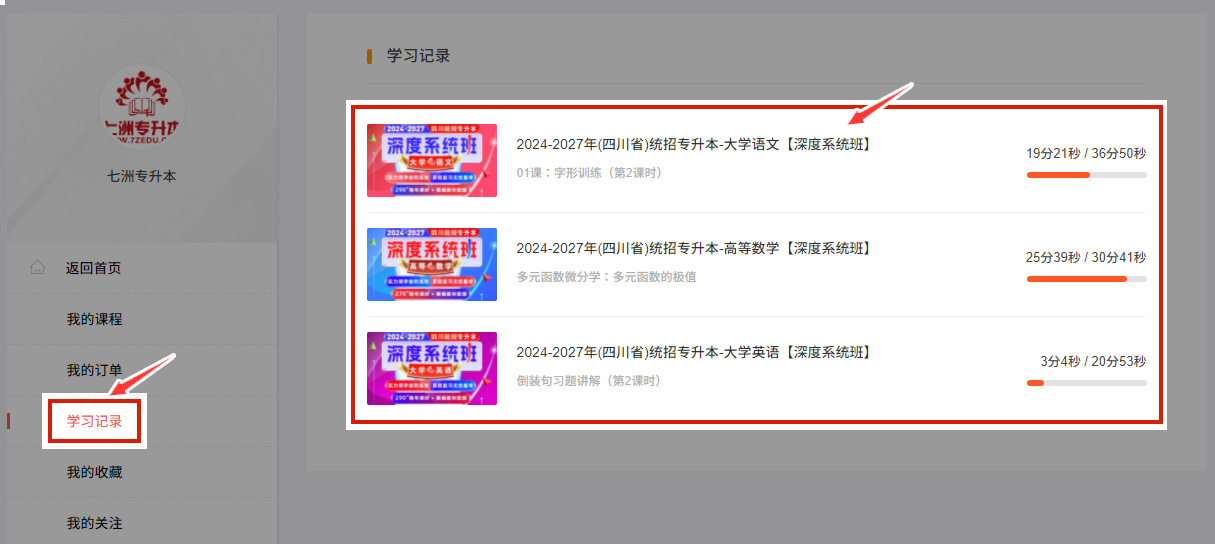The image size is (1215, 544).
Task: Click lesson 倒装句习题讲解（第2课时）
Action: 589,380
